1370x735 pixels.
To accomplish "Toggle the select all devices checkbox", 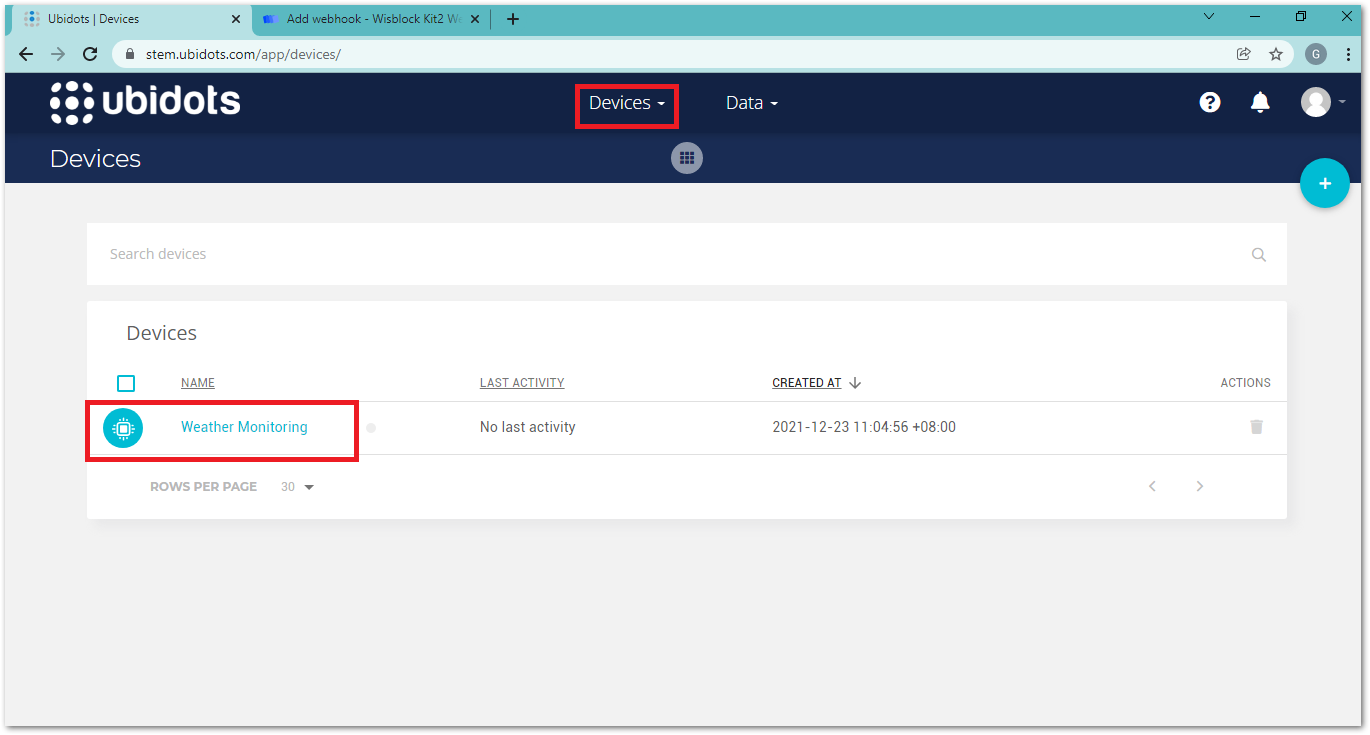I will click(x=126, y=383).
